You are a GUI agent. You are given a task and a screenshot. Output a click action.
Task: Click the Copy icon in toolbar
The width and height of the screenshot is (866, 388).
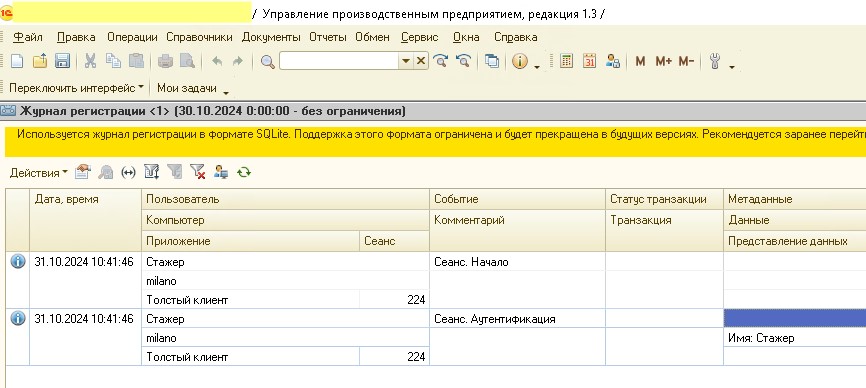tap(113, 61)
